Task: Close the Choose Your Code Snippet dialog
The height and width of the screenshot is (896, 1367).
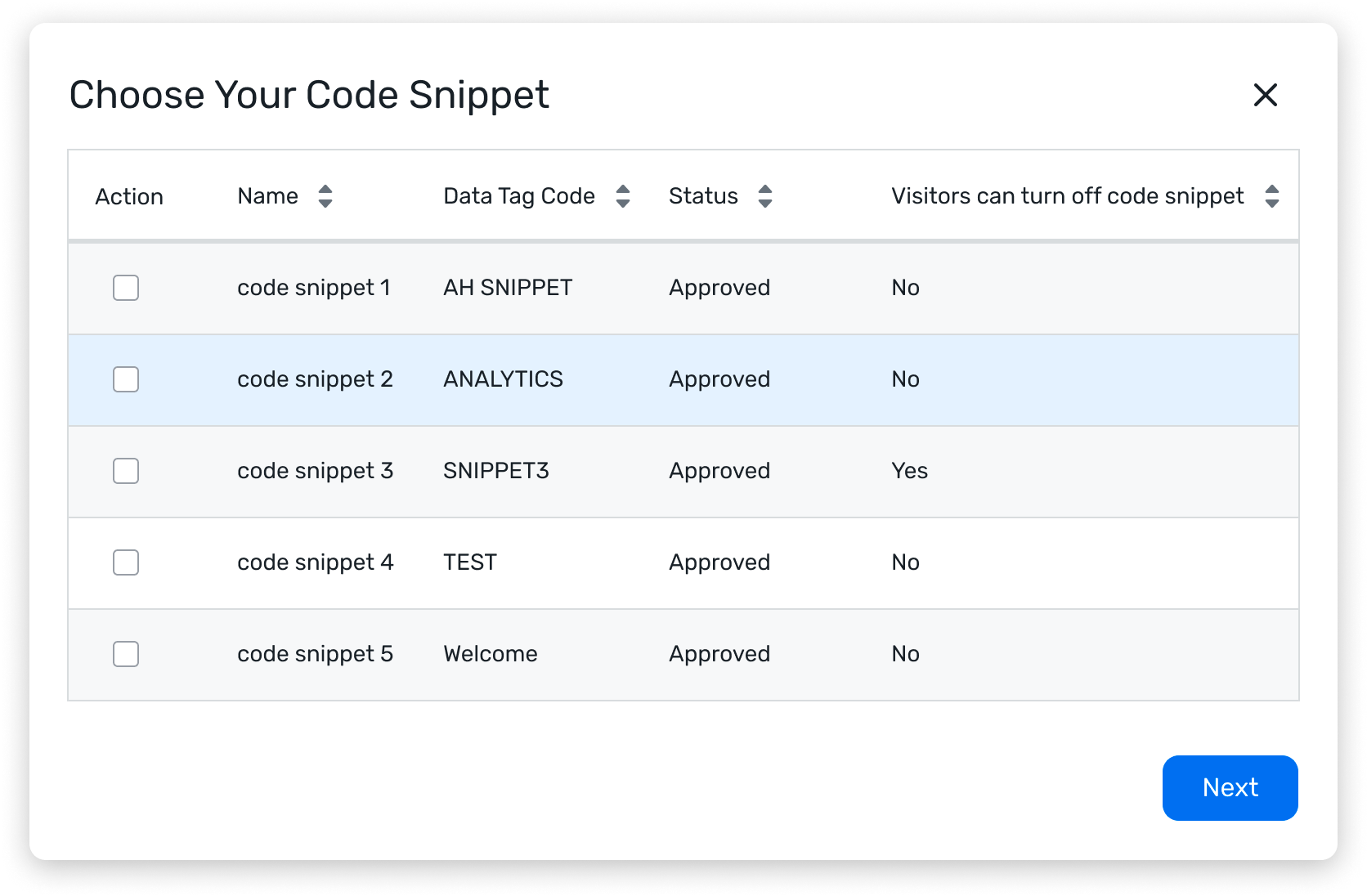Action: tap(1265, 95)
